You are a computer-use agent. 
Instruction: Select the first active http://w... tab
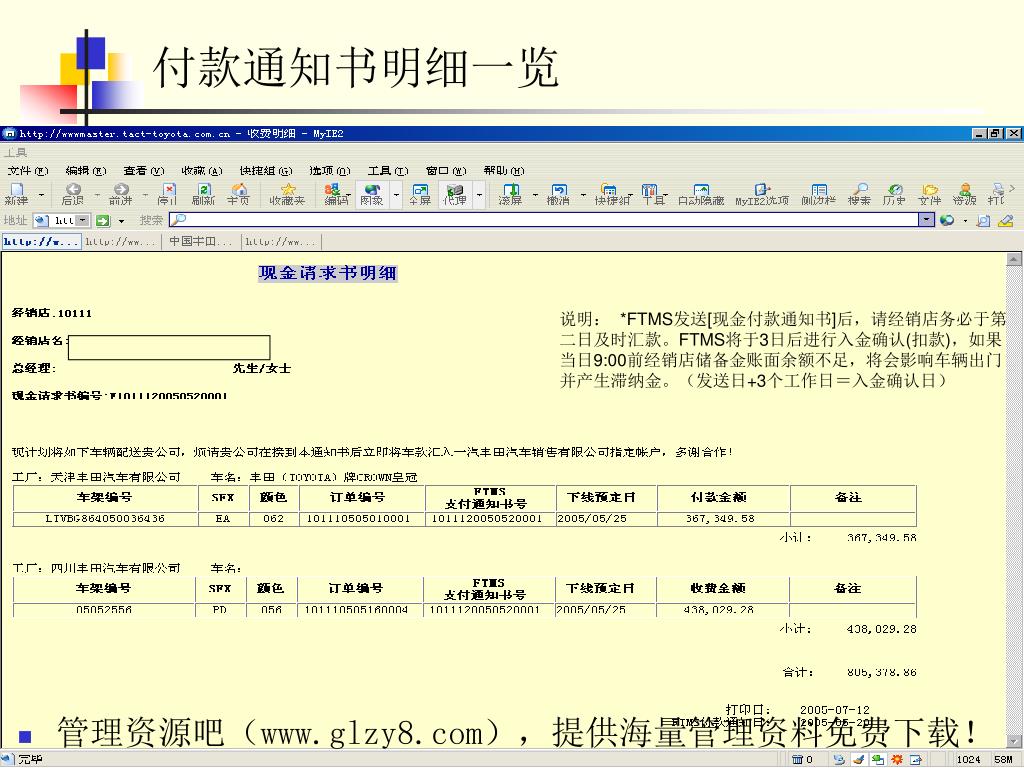click(x=40, y=242)
